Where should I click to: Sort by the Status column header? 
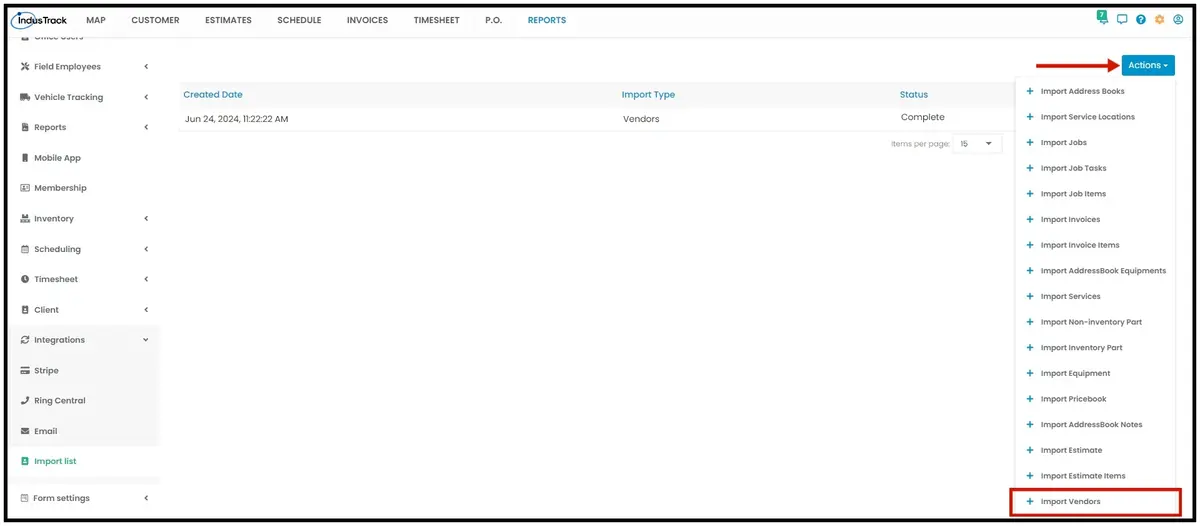tap(914, 95)
